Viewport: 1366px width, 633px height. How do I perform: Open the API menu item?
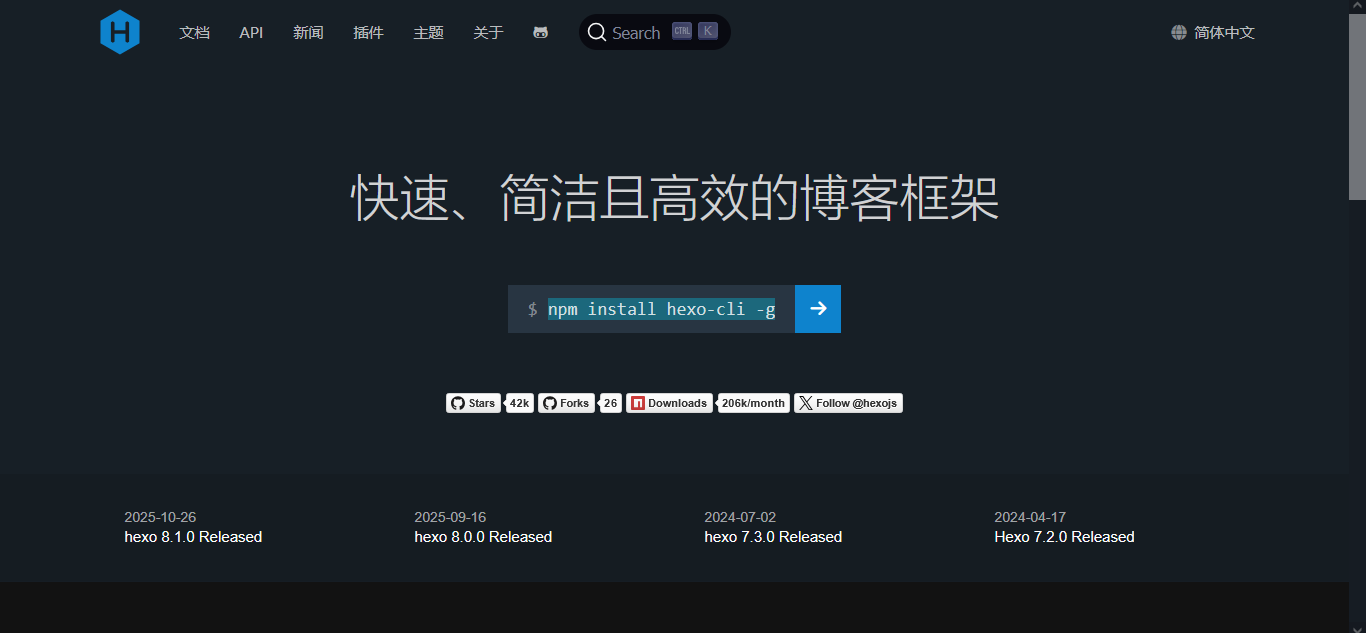[251, 32]
